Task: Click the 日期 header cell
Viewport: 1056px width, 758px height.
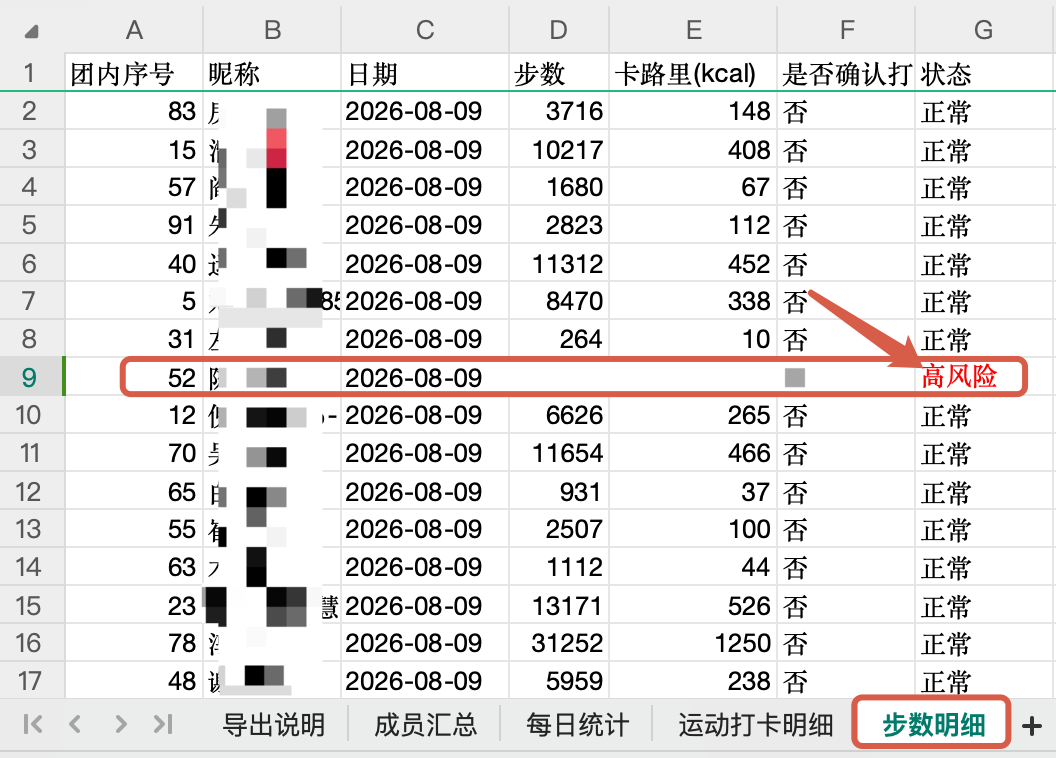Action: (425, 73)
